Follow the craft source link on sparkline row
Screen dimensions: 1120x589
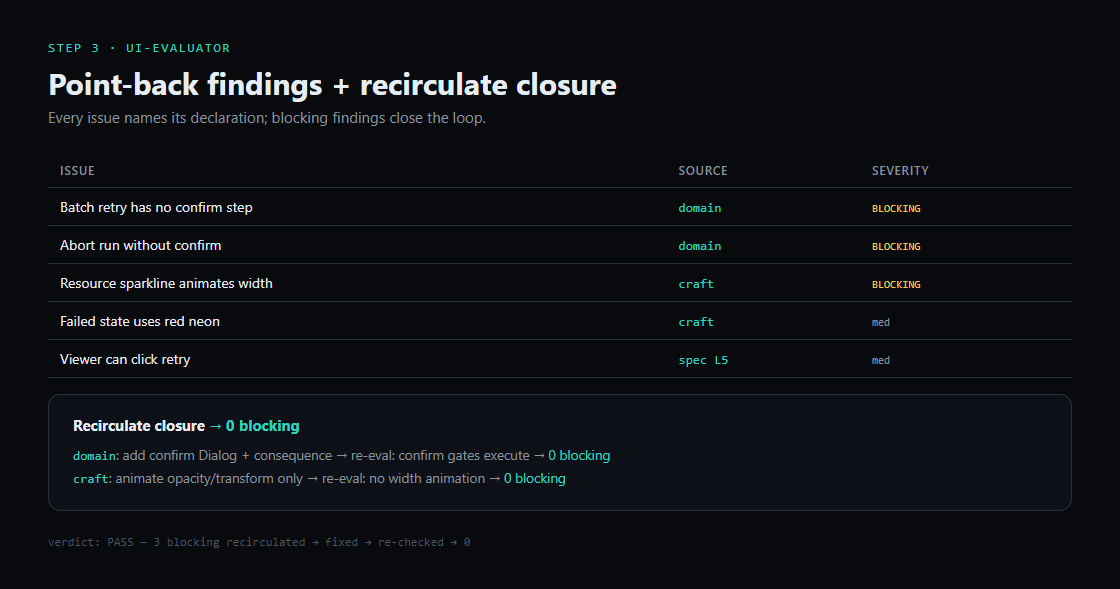point(696,283)
